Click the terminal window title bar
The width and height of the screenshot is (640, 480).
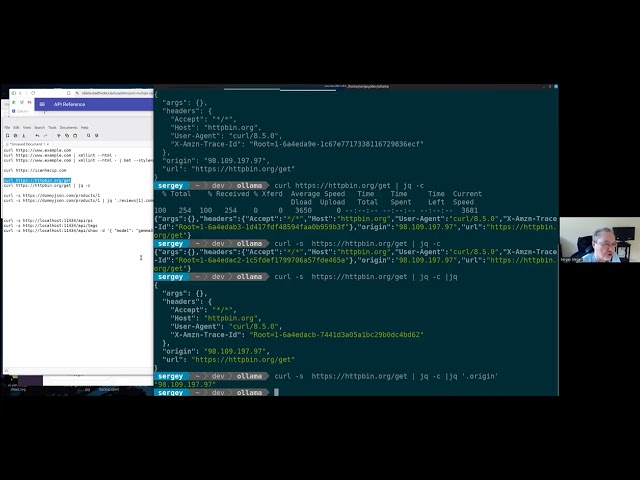tap(355, 87)
